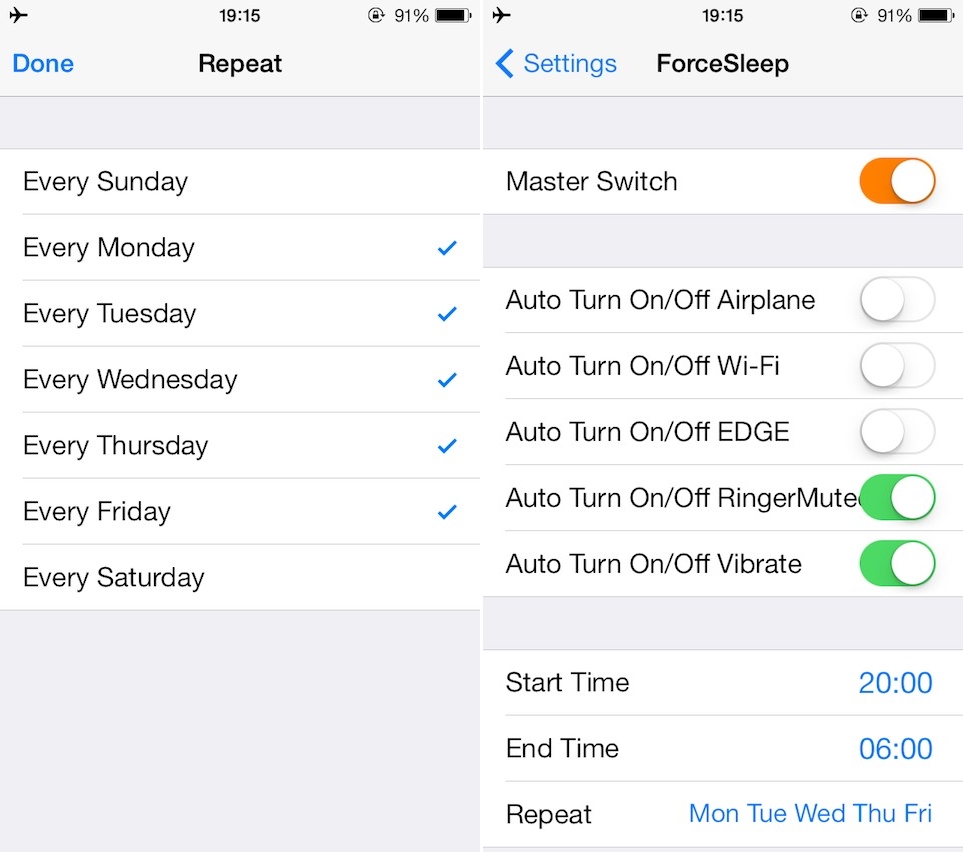This screenshot has height=852, width=963.
Task: Open Repeat days Mon Tue Wed Thu Fri
Action: coord(723,815)
